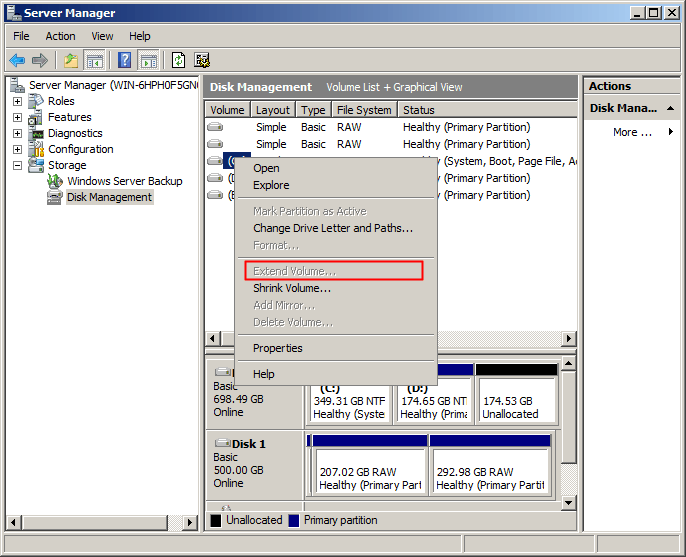Click the Disk Management tree icon
This screenshot has height=557, width=686.
click(x=55, y=197)
